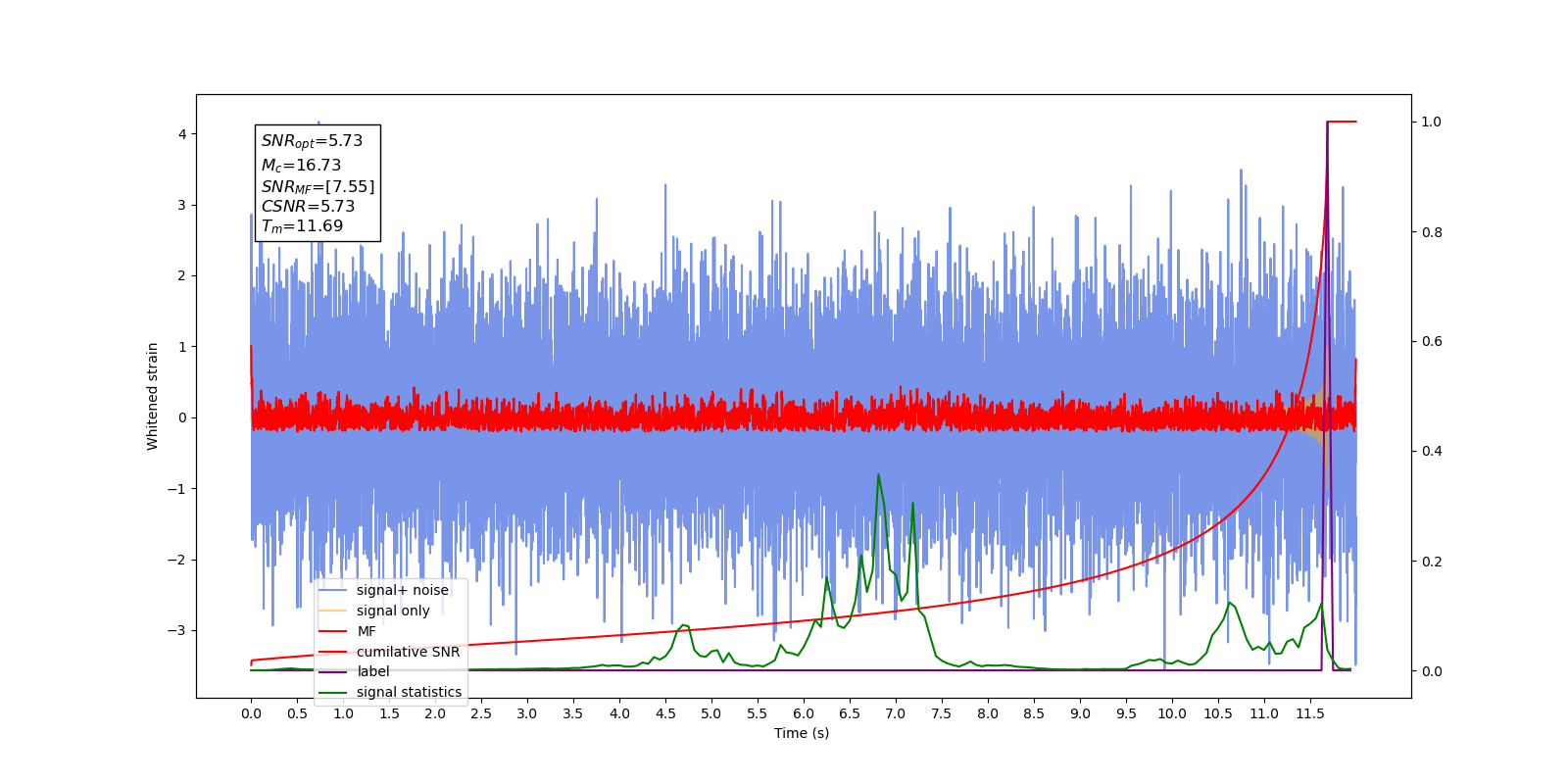The image size is (1568, 784).
Task: Click the 'Time (s)' x-axis label
Action: coord(802,733)
